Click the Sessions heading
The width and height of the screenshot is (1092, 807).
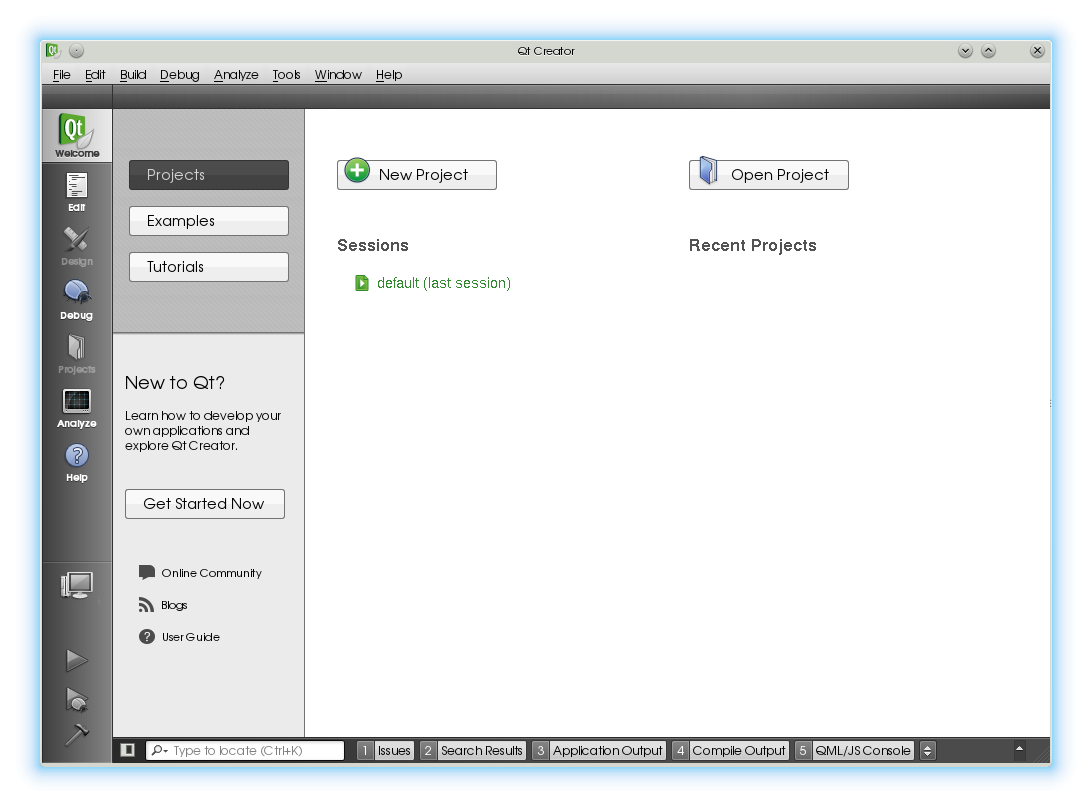point(373,245)
